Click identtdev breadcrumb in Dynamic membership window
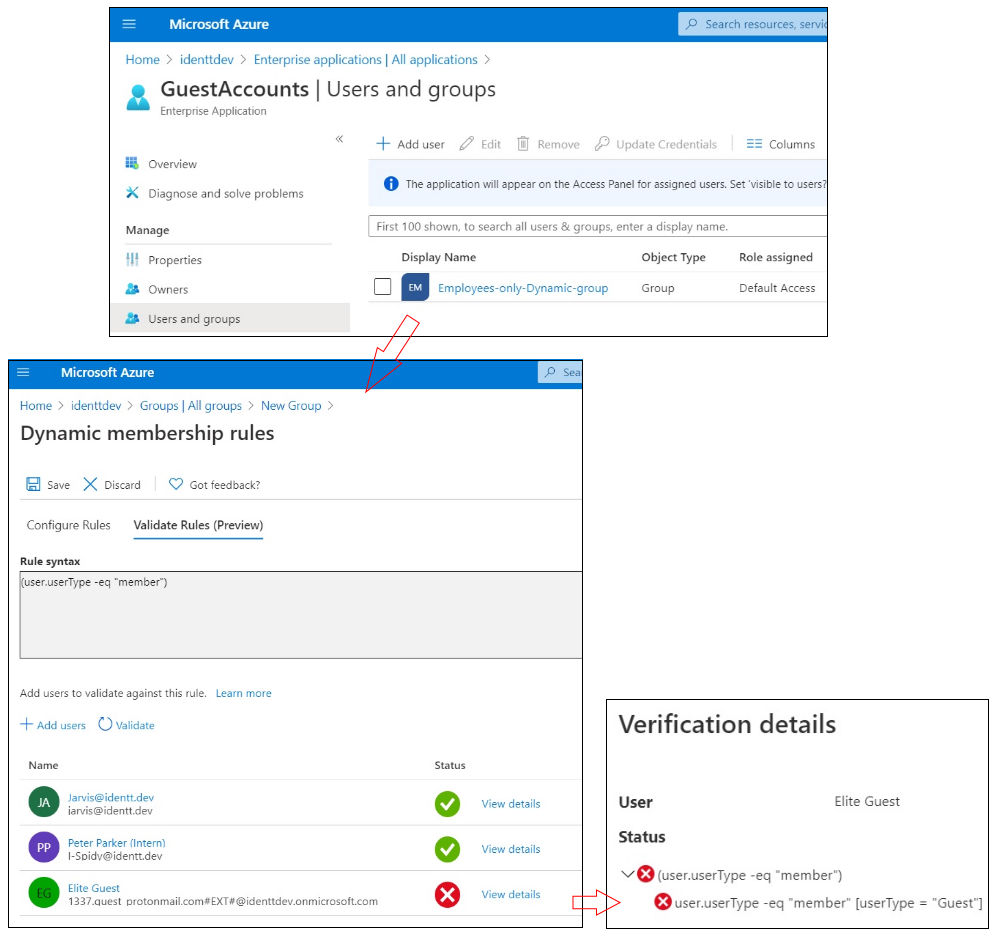The height and width of the screenshot is (940, 997). [x=96, y=406]
